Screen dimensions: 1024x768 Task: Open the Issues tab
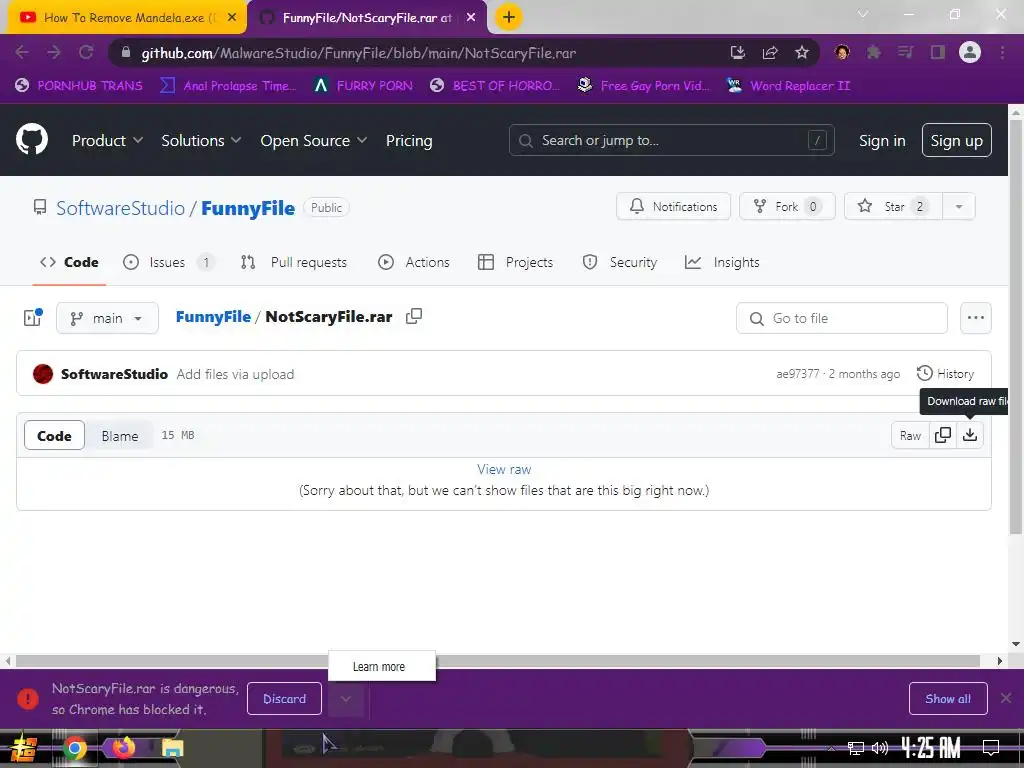(x=168, y=262)
